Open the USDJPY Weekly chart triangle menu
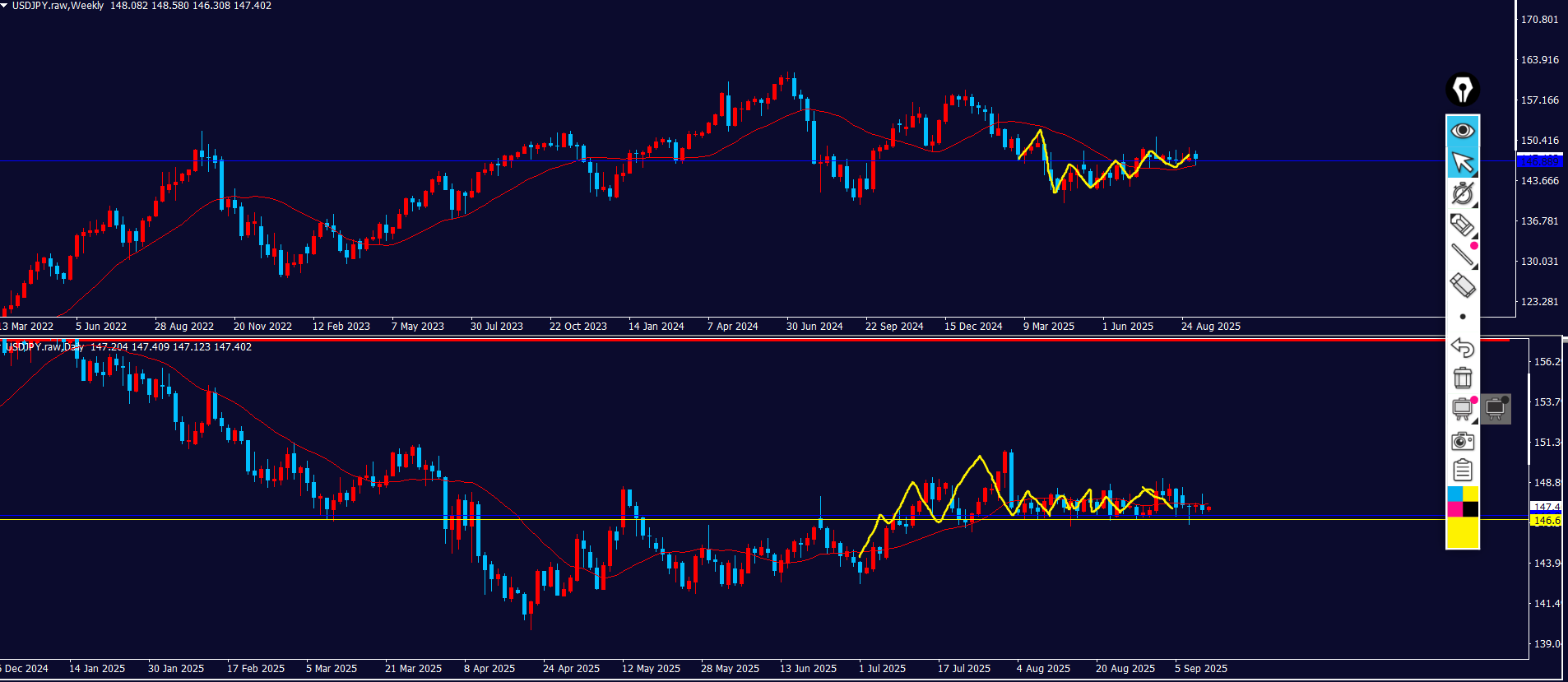1568x682 pixels. (4, 6)
